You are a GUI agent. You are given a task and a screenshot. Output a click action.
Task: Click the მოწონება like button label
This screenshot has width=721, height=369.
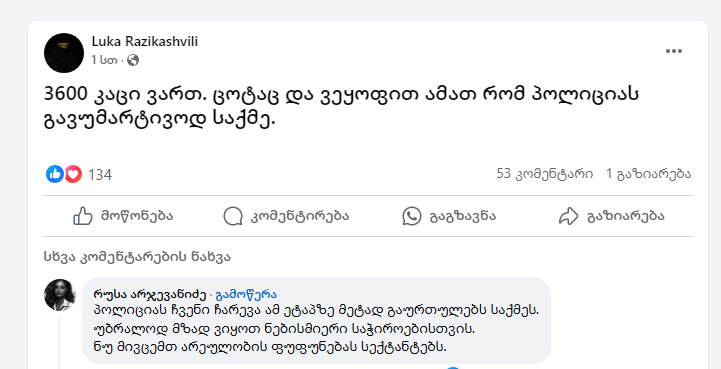(x=137, y=216)
